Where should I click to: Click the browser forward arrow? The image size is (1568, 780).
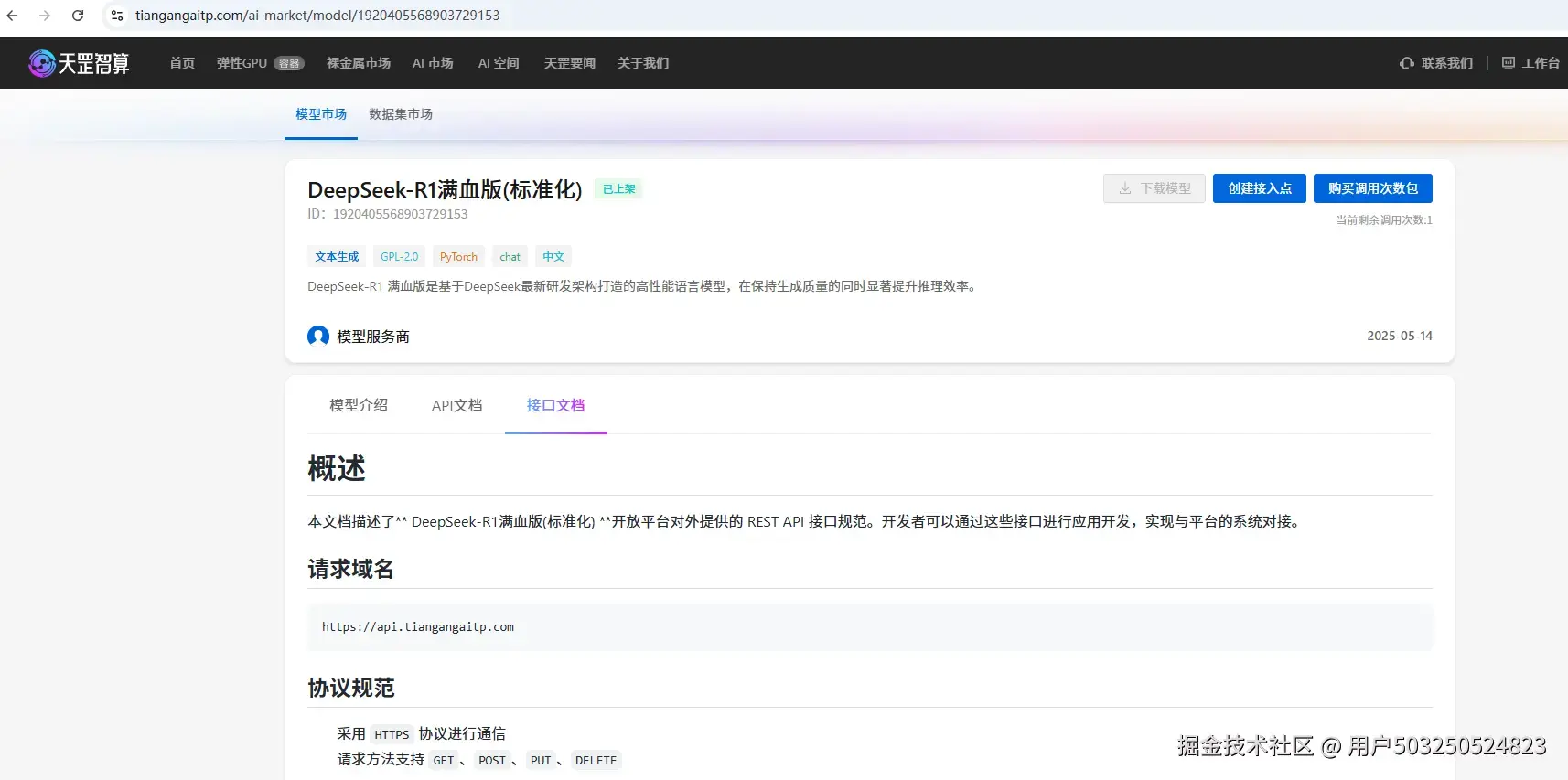click(x=45, y=16)
